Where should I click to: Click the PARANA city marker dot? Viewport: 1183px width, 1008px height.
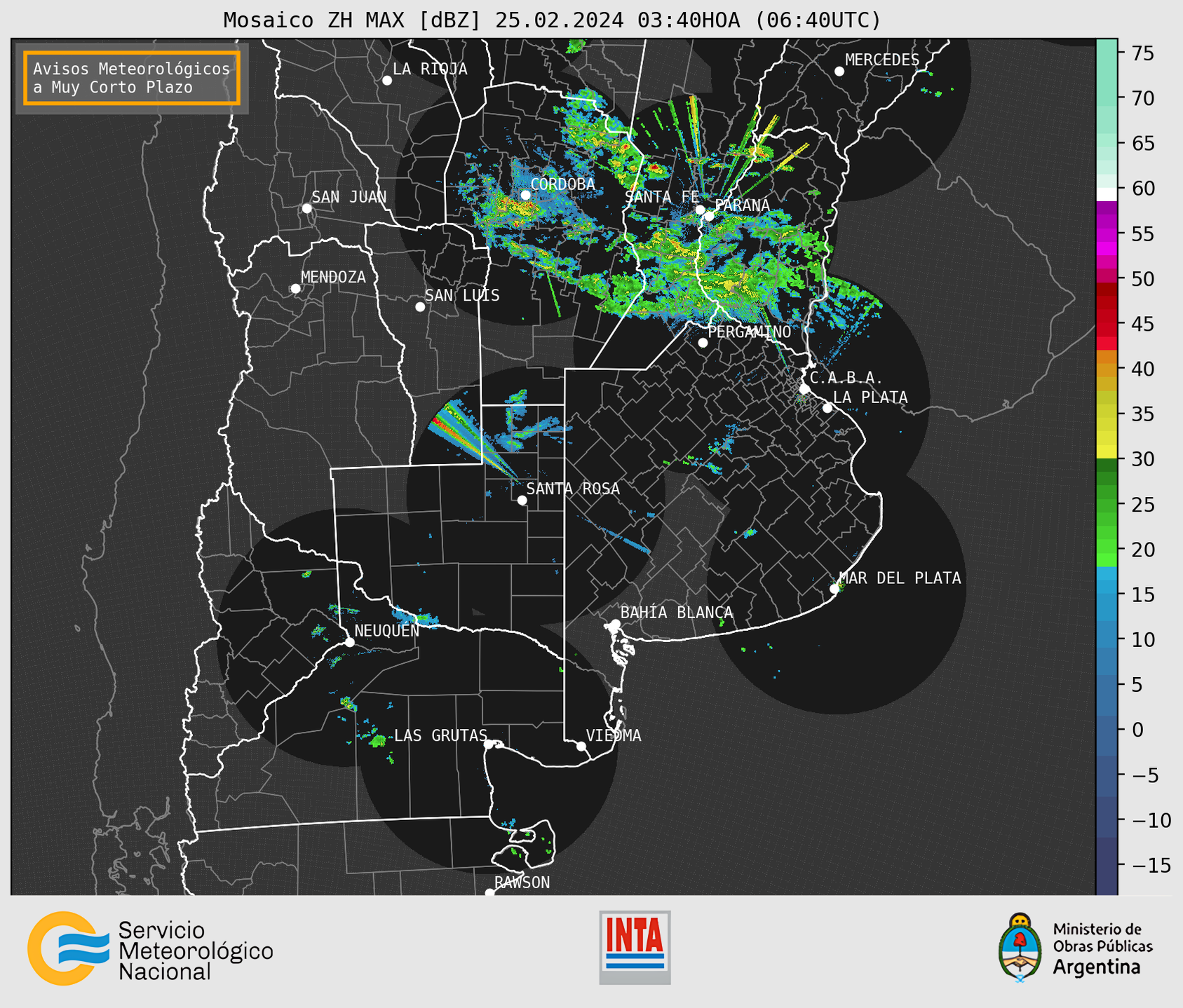pyautogui.click(x=709, y=216)
